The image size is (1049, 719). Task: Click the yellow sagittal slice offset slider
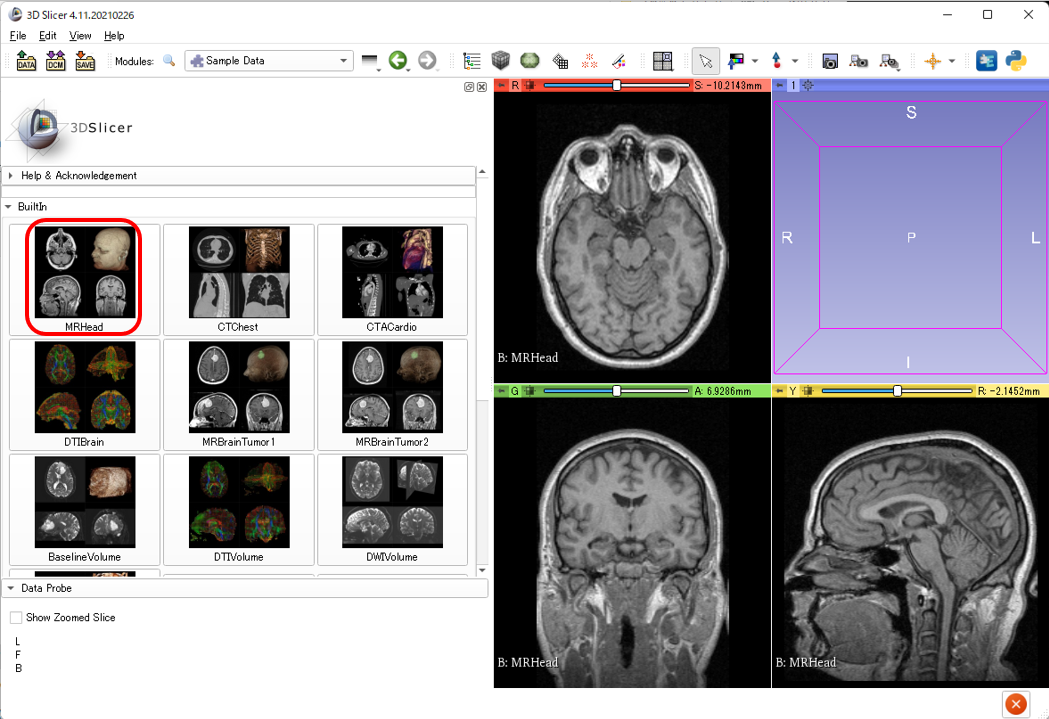[x=897, y=391]
